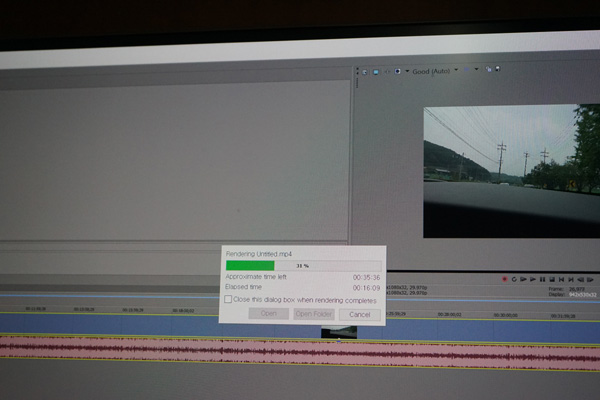This screenshot has height=400, width=600.
Task: Click the Elapsed time label
Action: [243, 287]
